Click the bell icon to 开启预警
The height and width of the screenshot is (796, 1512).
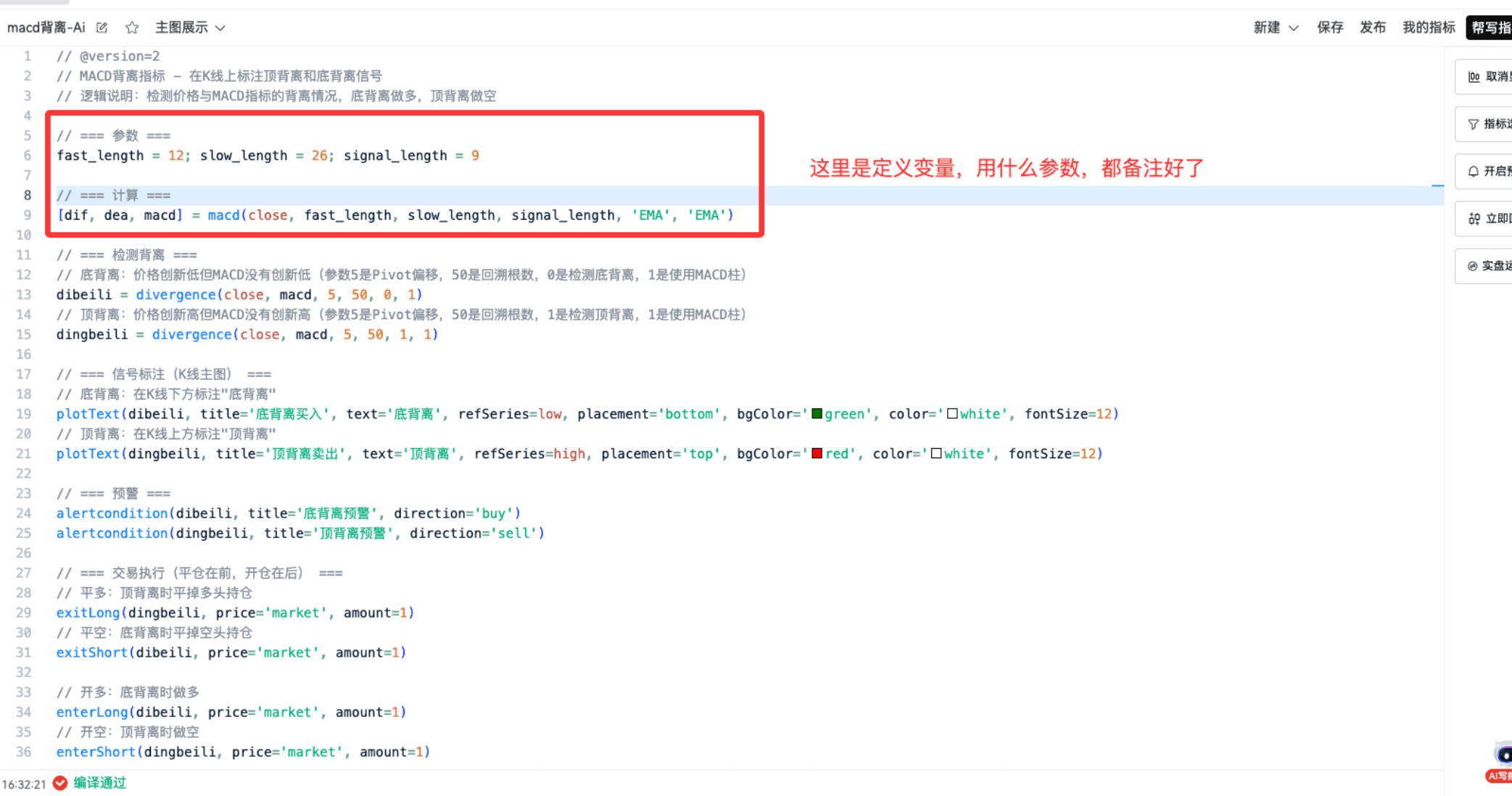[1472, 171]
